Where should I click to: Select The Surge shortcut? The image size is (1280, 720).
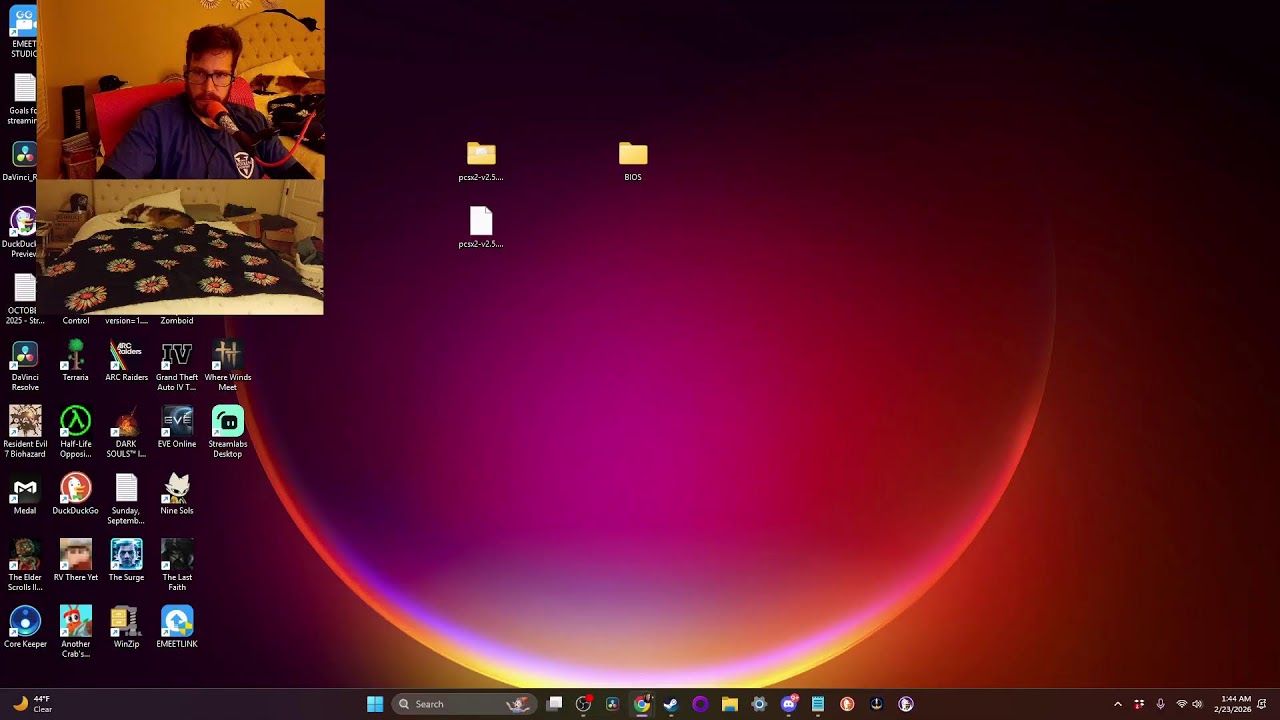(126, 560)
